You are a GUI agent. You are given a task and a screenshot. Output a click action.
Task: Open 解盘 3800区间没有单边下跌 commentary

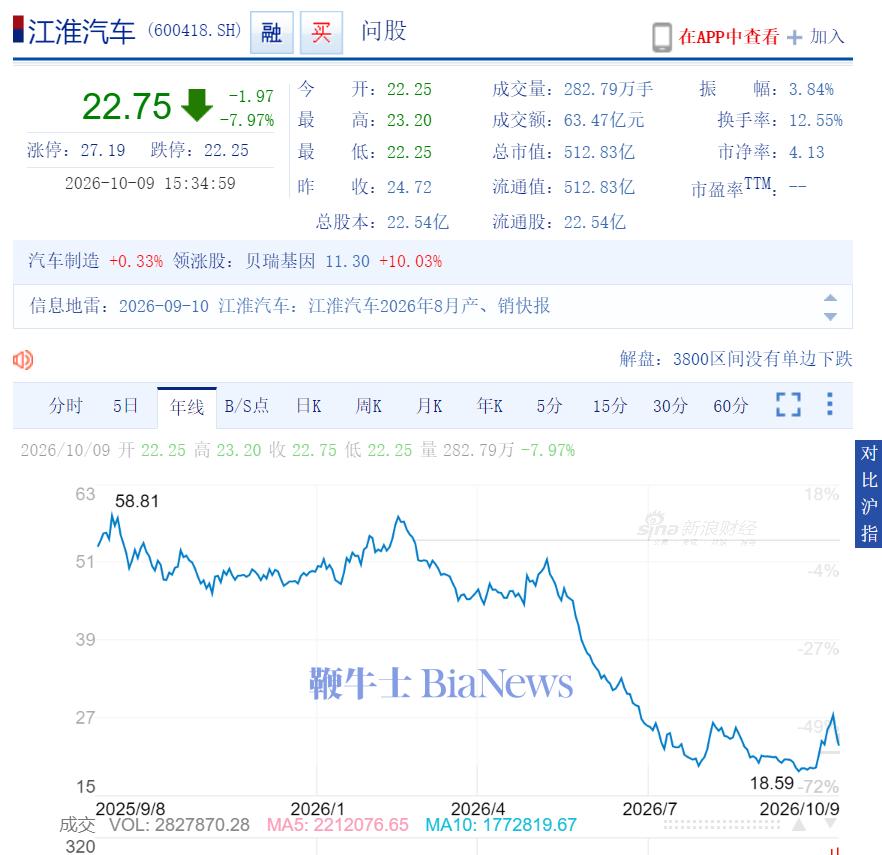[736, 359]
